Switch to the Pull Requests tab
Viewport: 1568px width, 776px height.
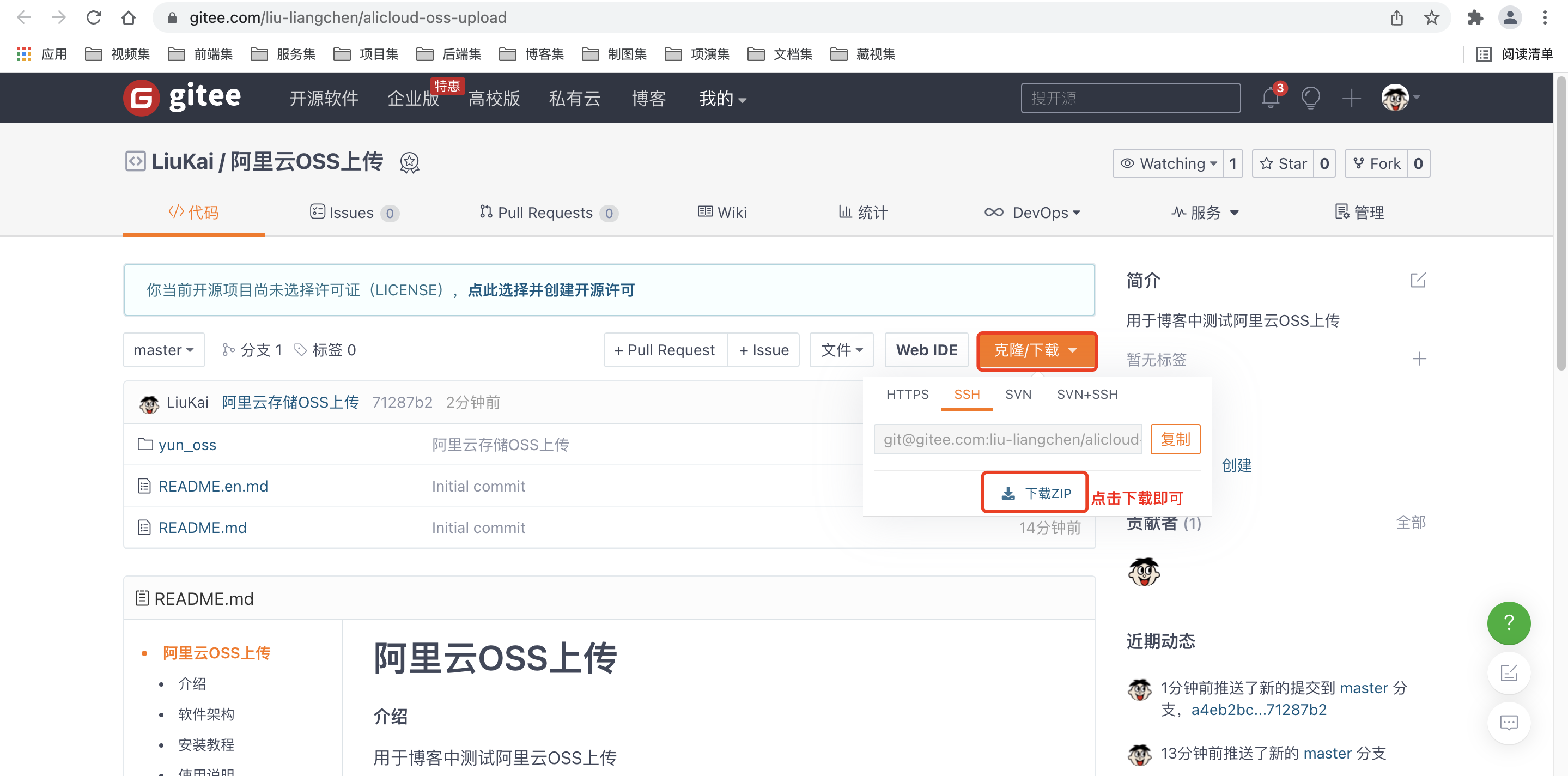pyautogui.click(x=549, y=213)
